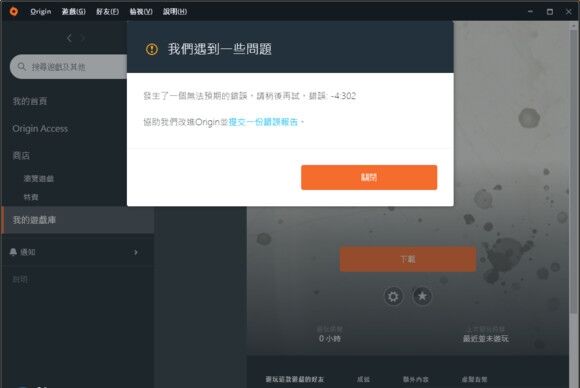Click the 提交一份錯誤報告 link
Image resolution: width=580 pixels, height=388 pixels.
click(x=263, y=122)
